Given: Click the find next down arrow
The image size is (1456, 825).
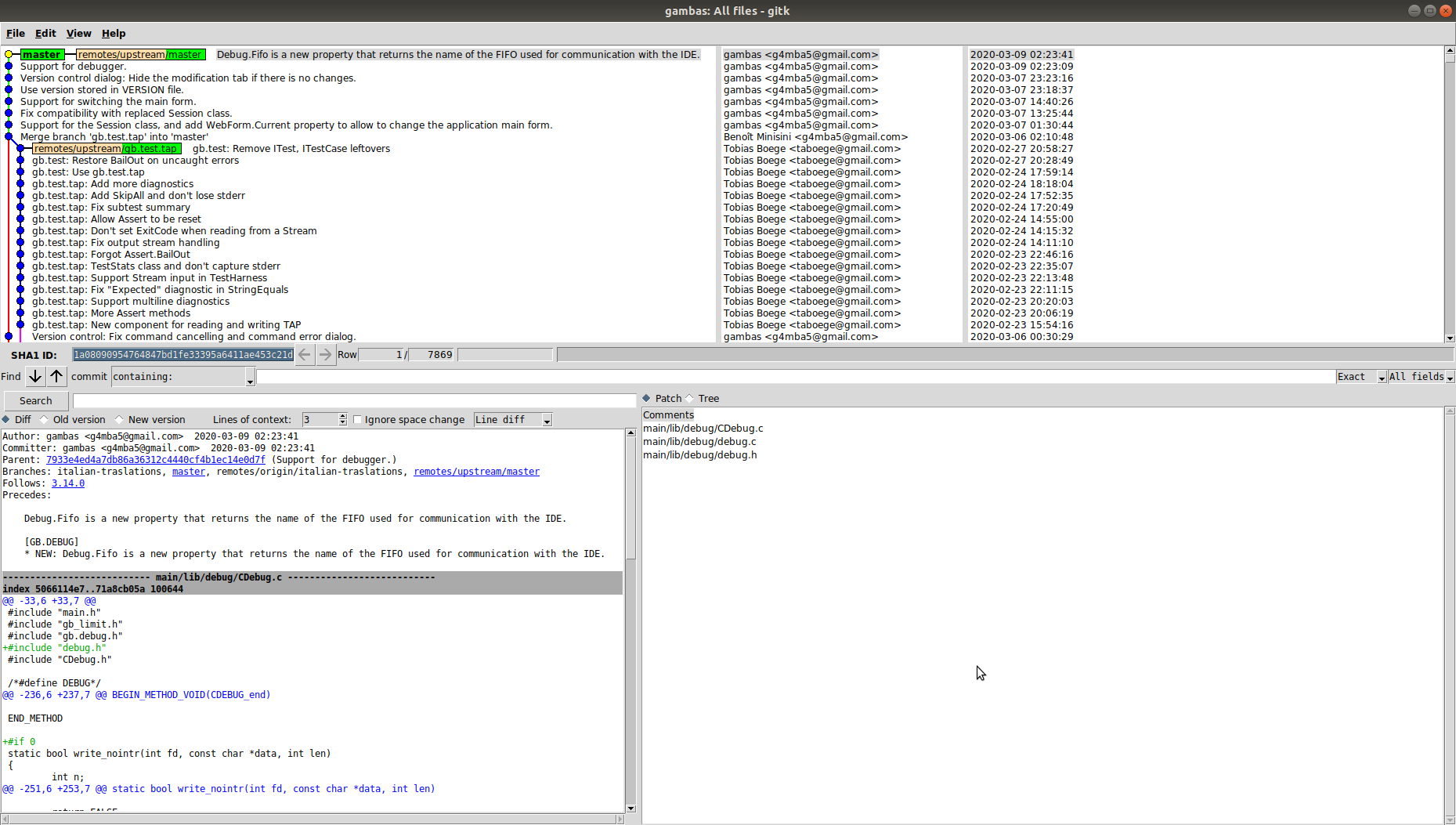Looking at the screenshot, I should click(35, 377).
